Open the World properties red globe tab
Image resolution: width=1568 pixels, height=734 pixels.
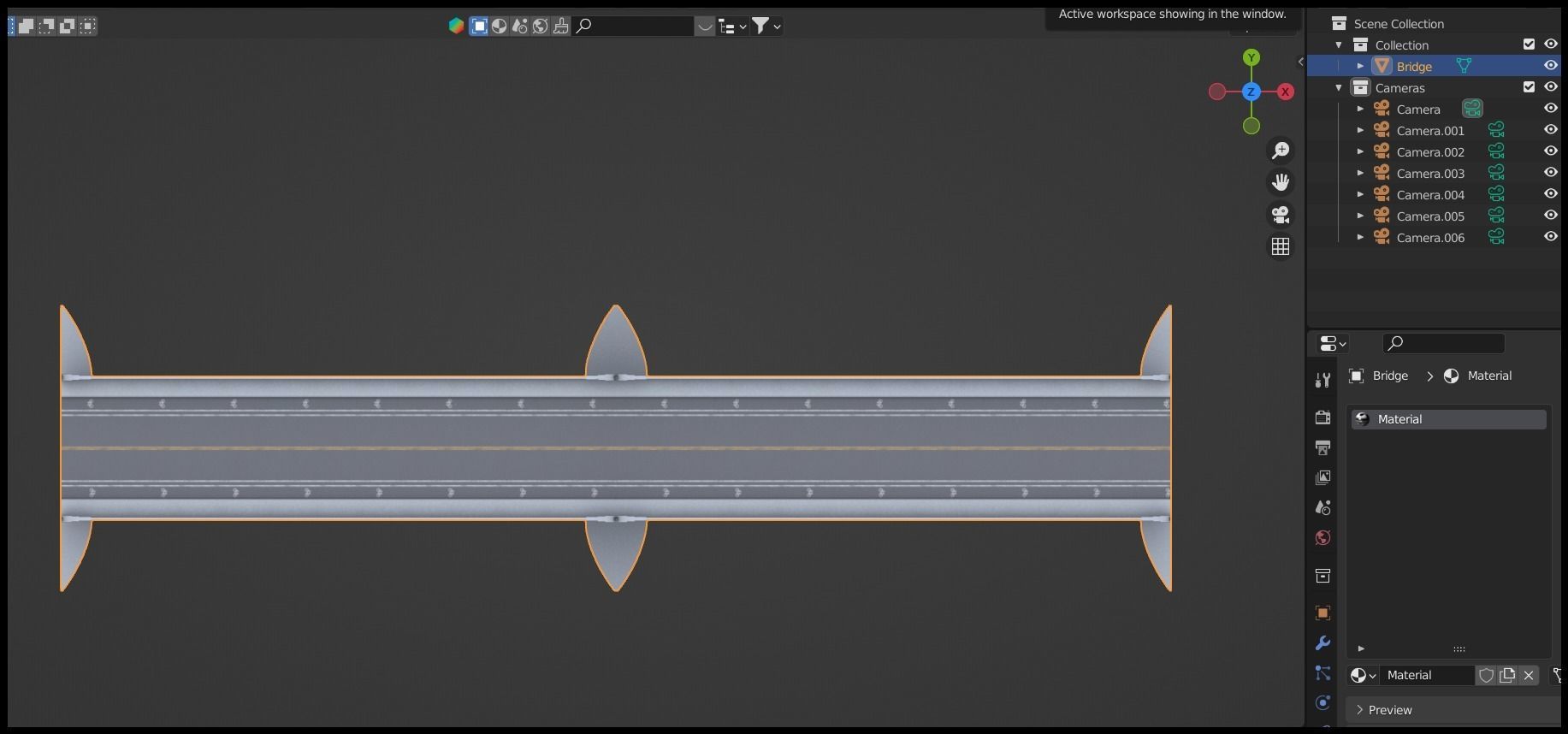1322,537
